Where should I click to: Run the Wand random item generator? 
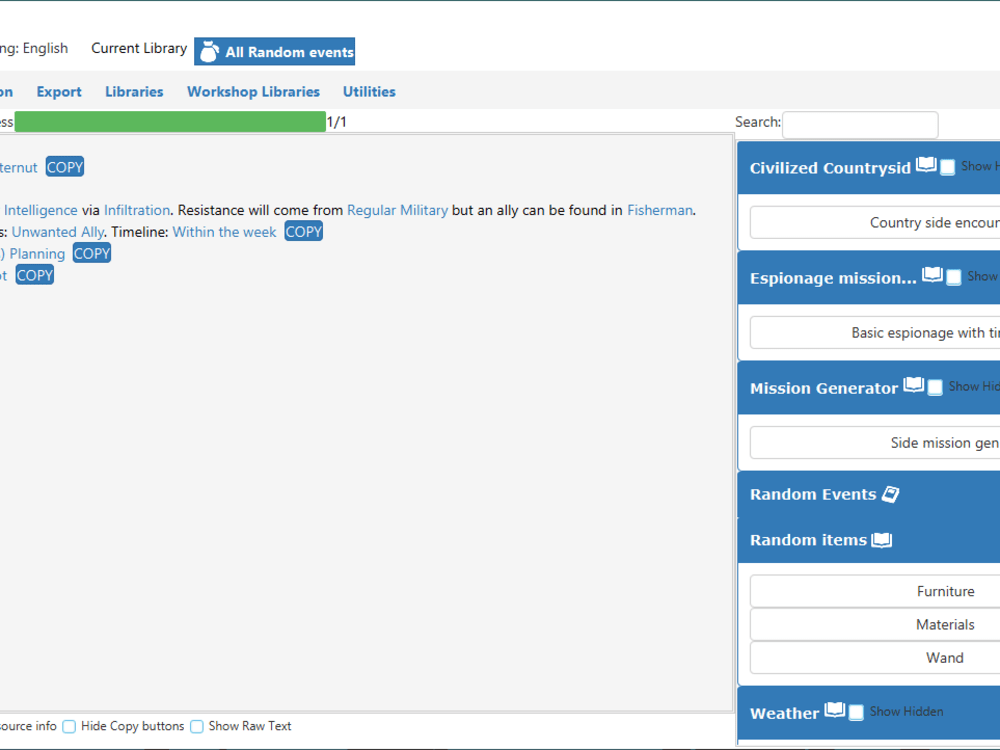944,657
